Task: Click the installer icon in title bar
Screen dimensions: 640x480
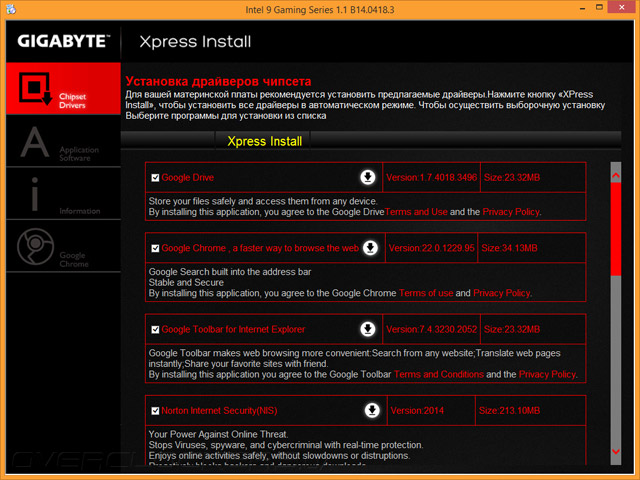Action: click(11, 9)
